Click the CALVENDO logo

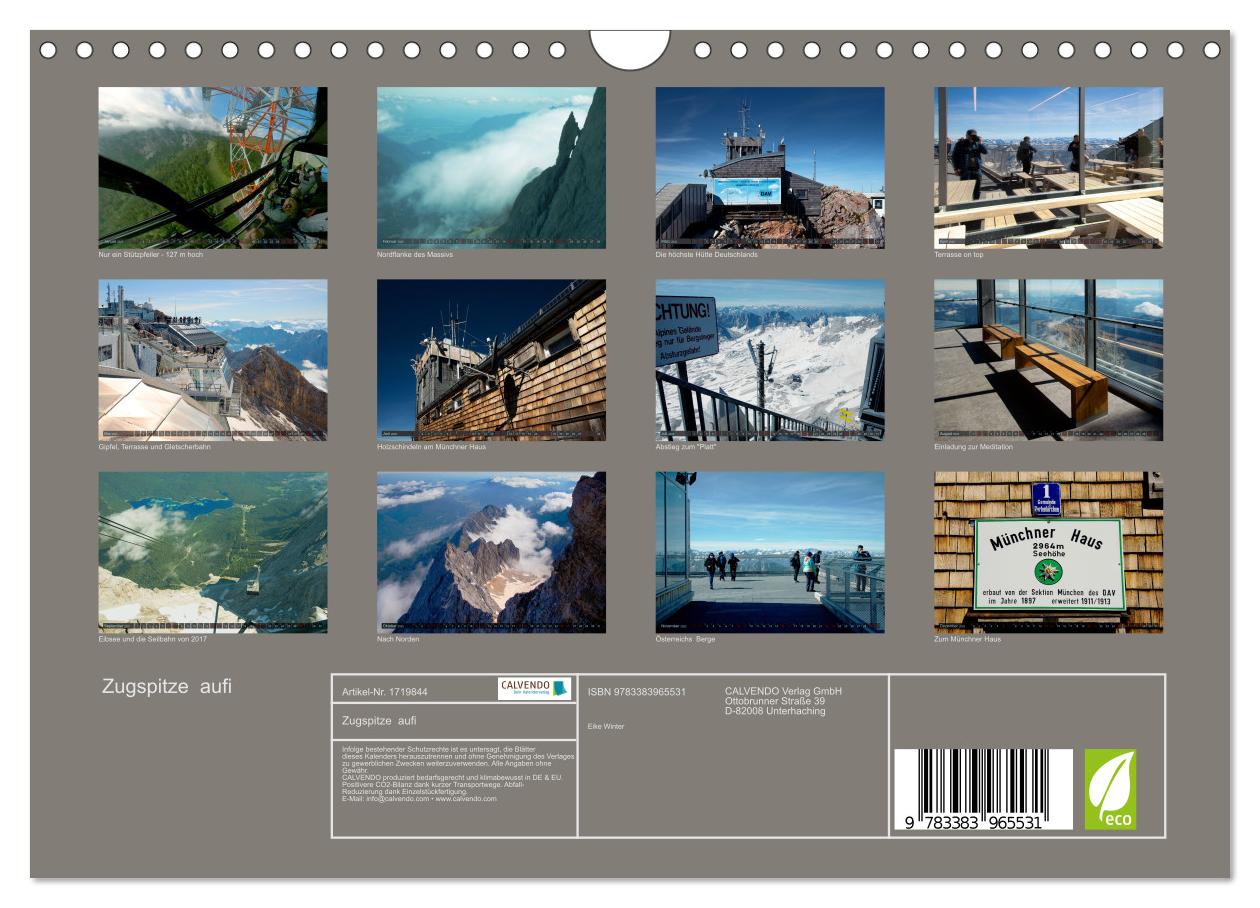534,689
